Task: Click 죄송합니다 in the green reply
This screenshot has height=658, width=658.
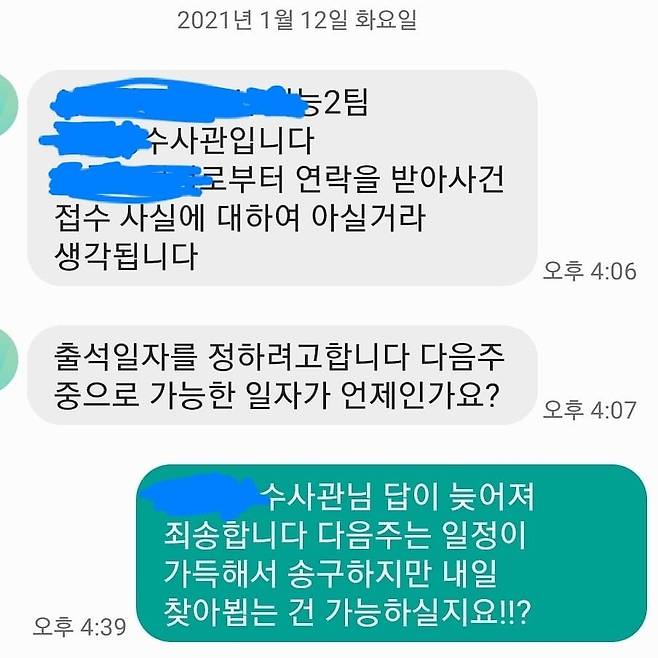Action: pos(235,536)
